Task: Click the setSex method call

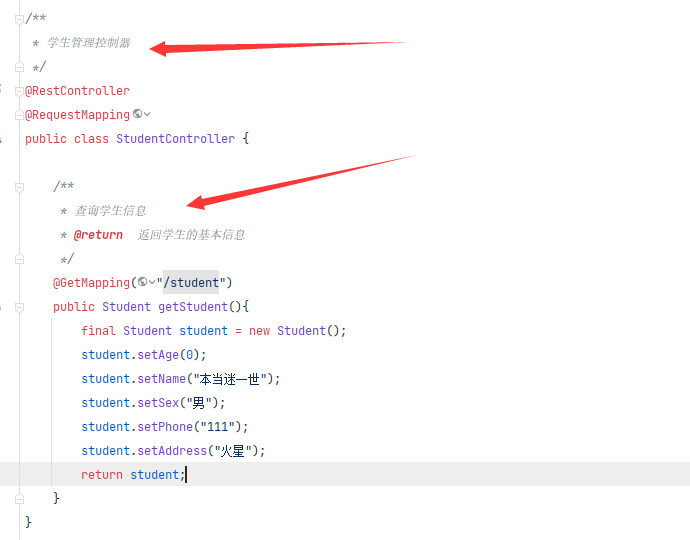Action: point(158,403)
